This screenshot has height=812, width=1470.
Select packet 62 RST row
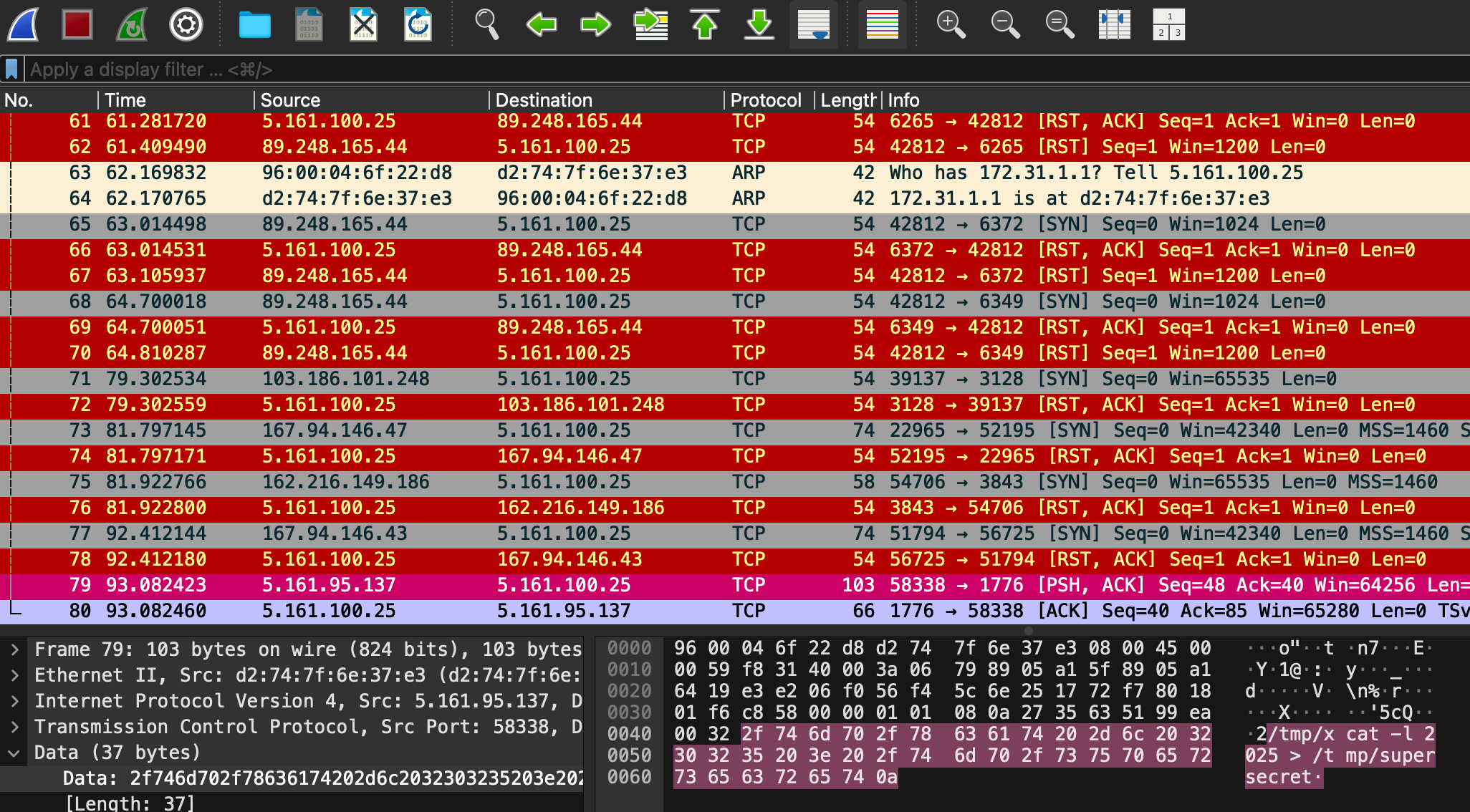point(735,147)
